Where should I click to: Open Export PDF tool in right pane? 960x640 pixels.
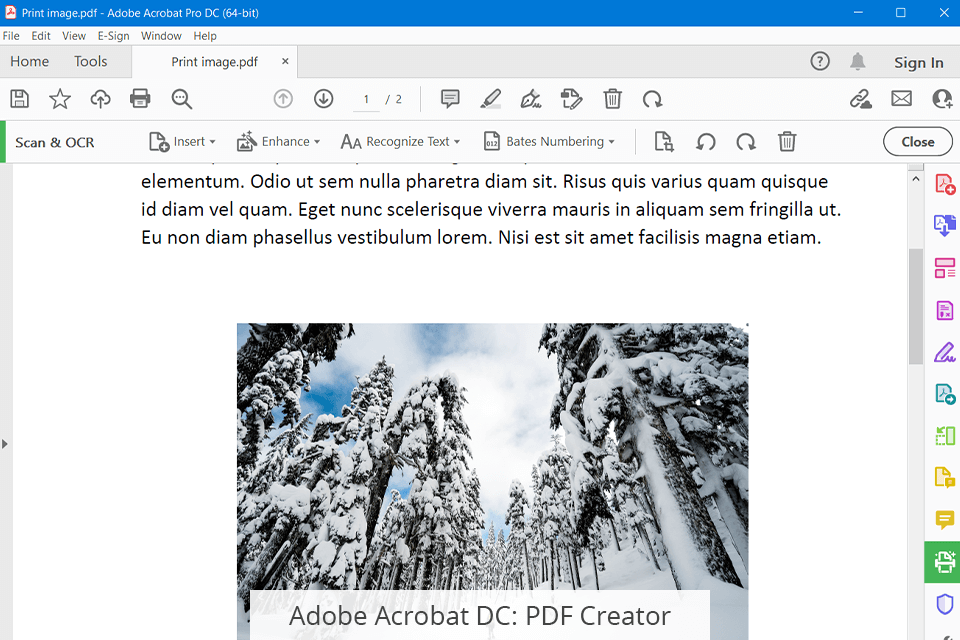(x=945, y=225)
